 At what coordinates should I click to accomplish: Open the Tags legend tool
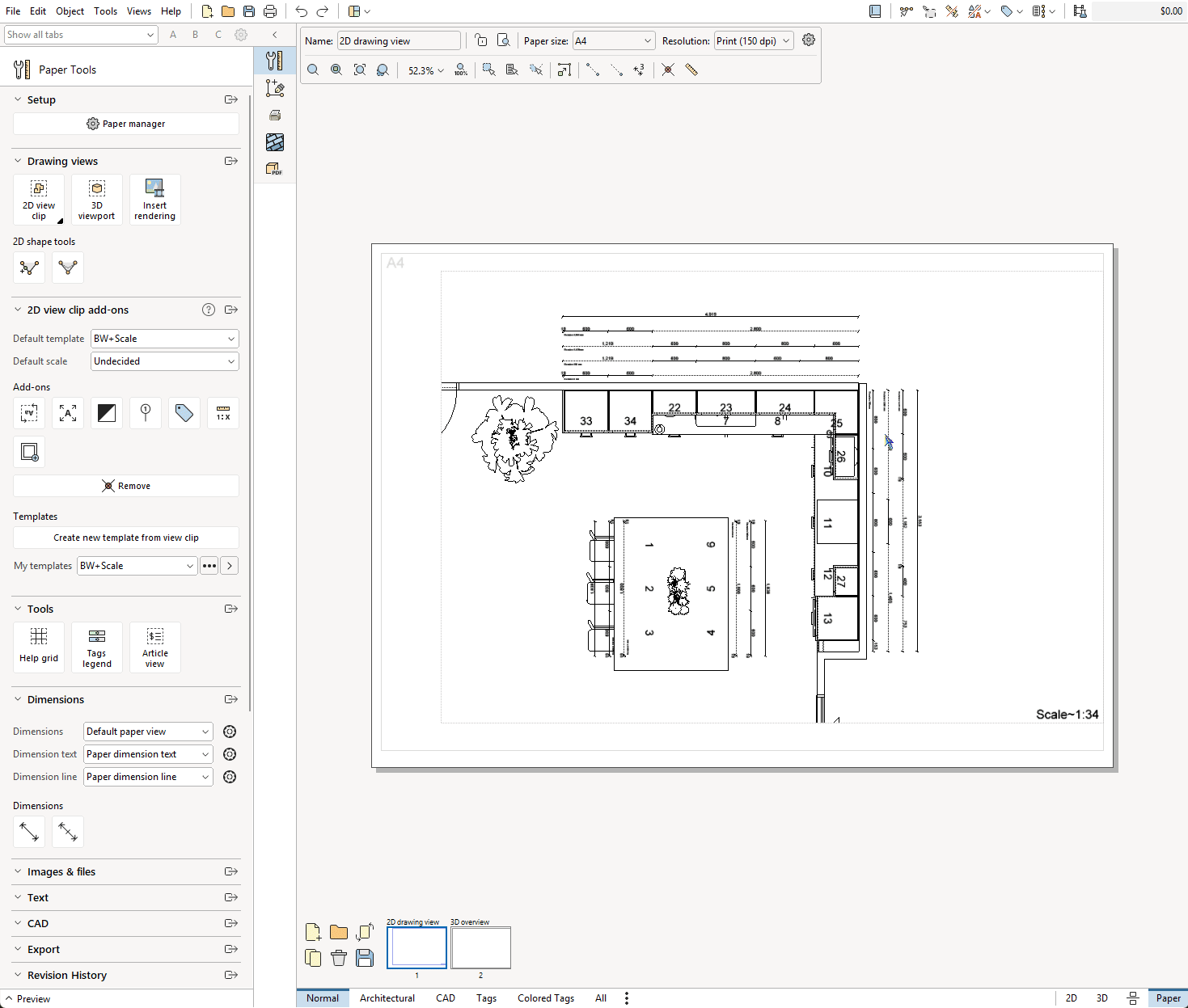(97, 647)
